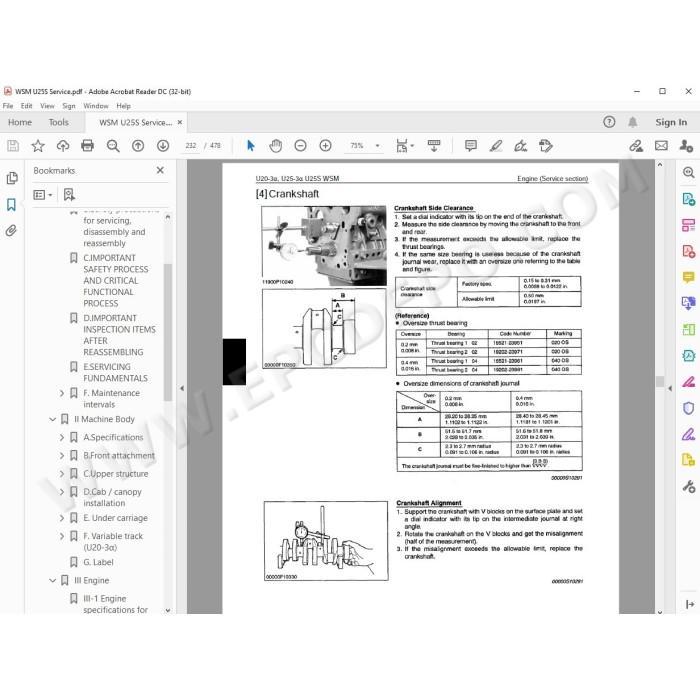The height and width of the screenshot is (700, 700).
Task: Click the upload to cloud icon
Action: click(x=63, y=146)
